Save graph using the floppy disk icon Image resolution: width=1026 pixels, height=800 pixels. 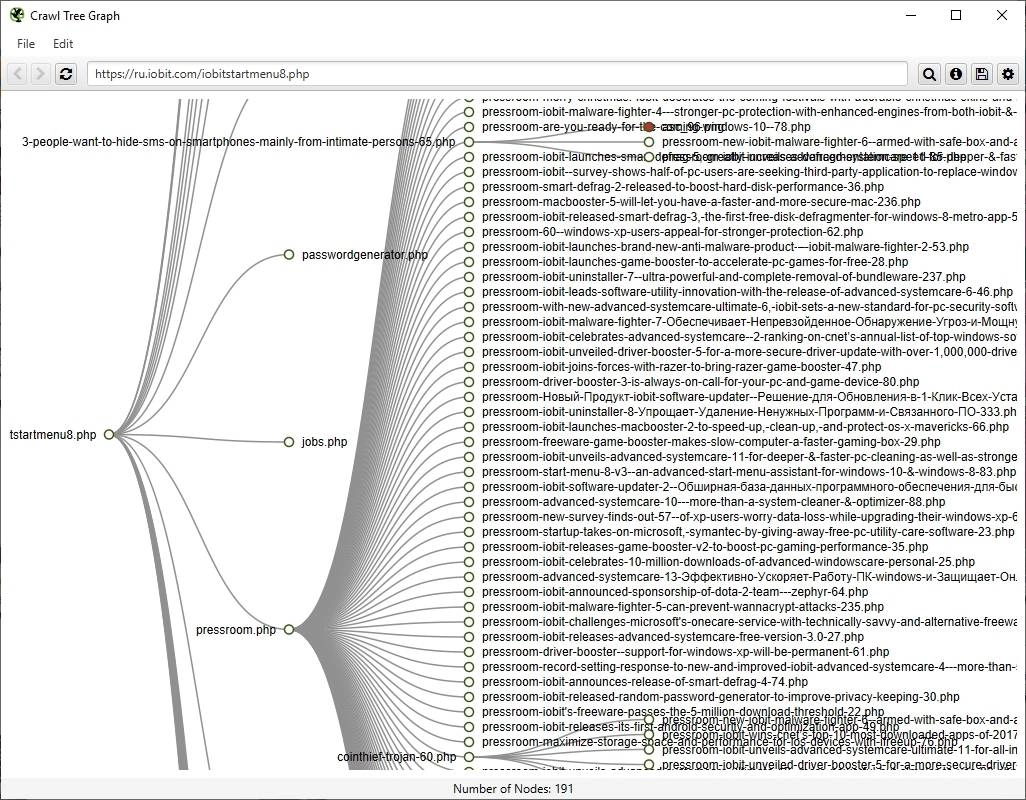pyautogui.click(x=982, y=74)
